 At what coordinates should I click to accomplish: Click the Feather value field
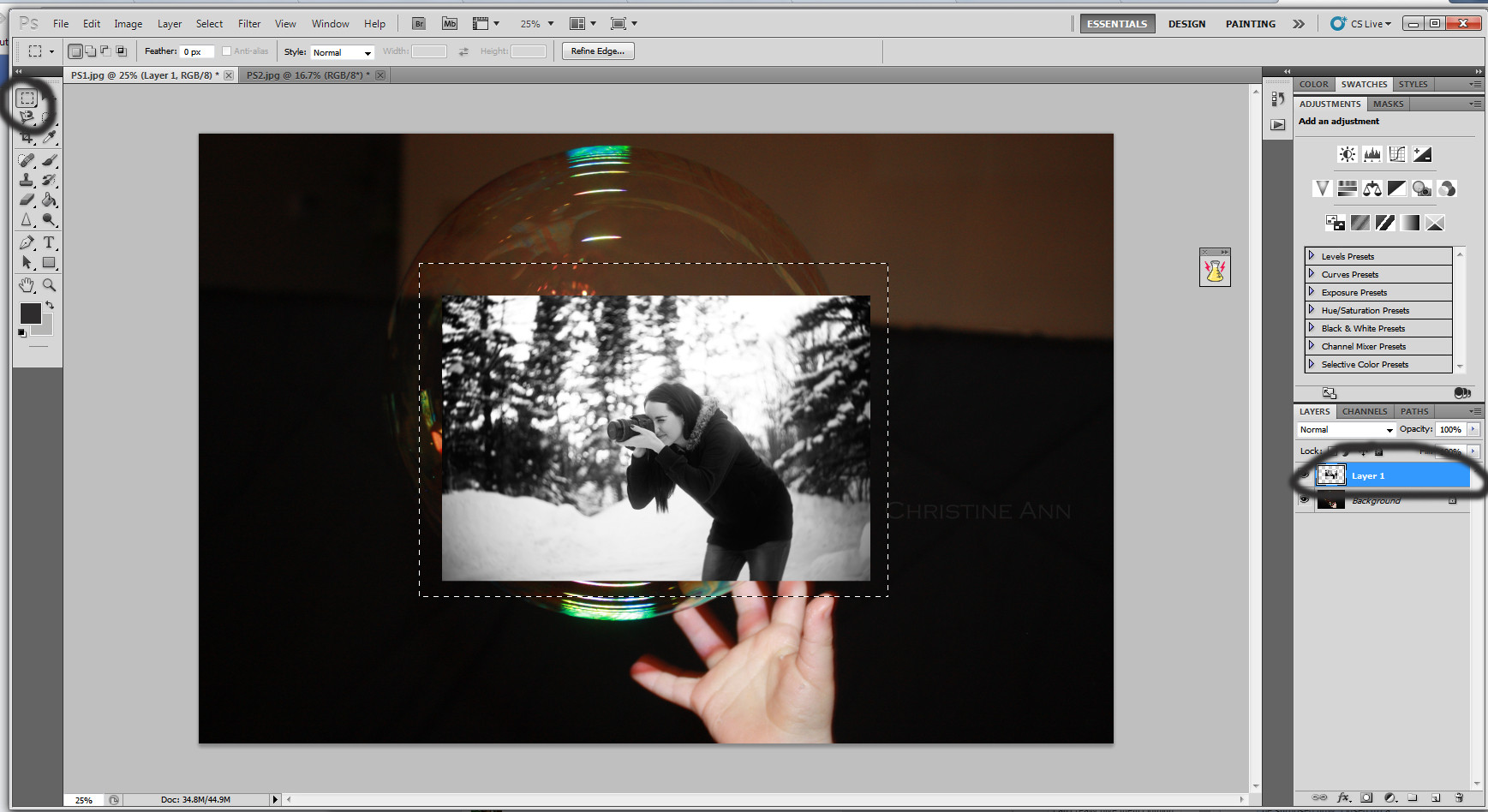click(x=196, y=51)
